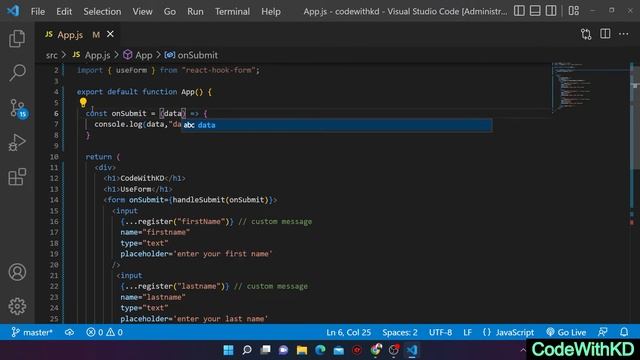Open the Windows taskbar Search icon
The image size is (640, 360).
click(247, 350)
